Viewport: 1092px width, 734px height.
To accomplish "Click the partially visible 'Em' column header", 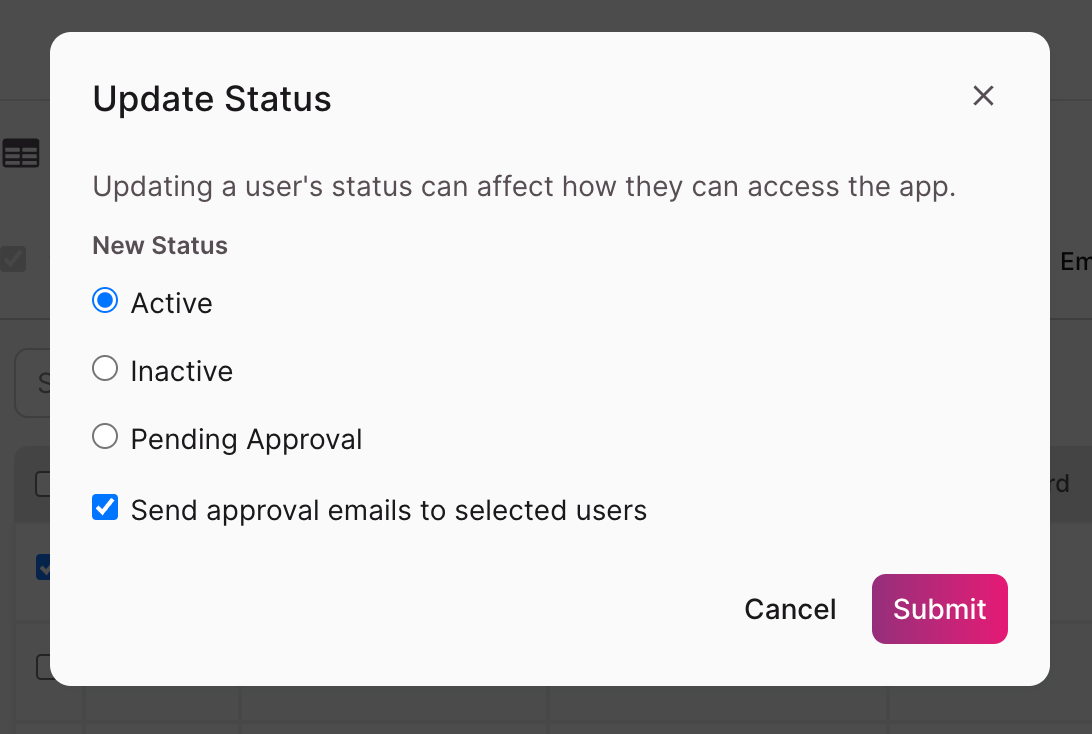I will [1074, 262].
